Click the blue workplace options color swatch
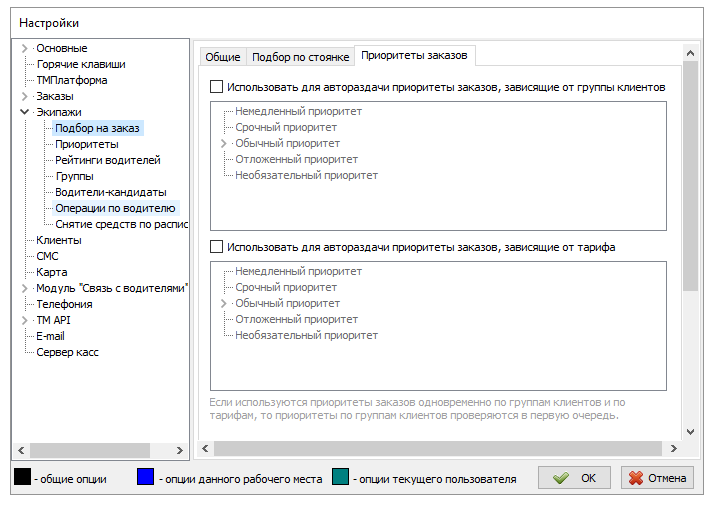The image size is (713, 505). (146, 478)
